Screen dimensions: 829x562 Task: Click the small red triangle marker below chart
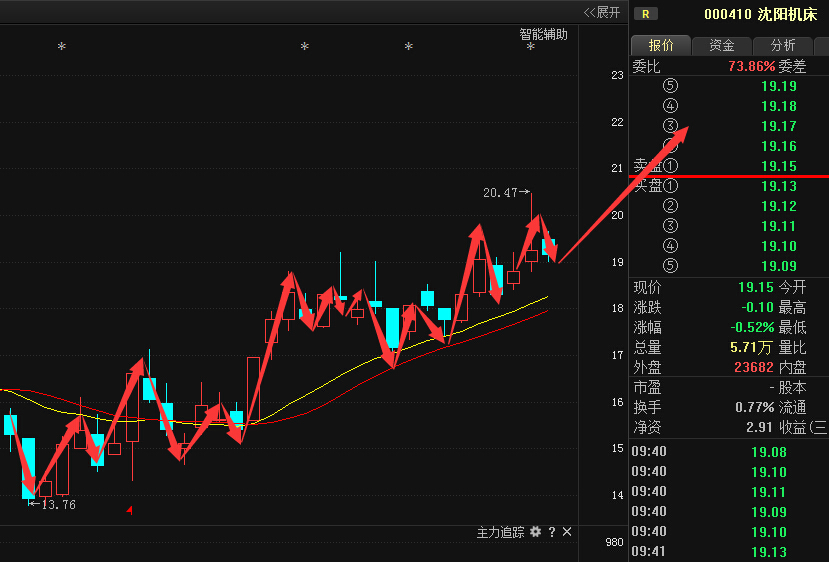(130, 510)
